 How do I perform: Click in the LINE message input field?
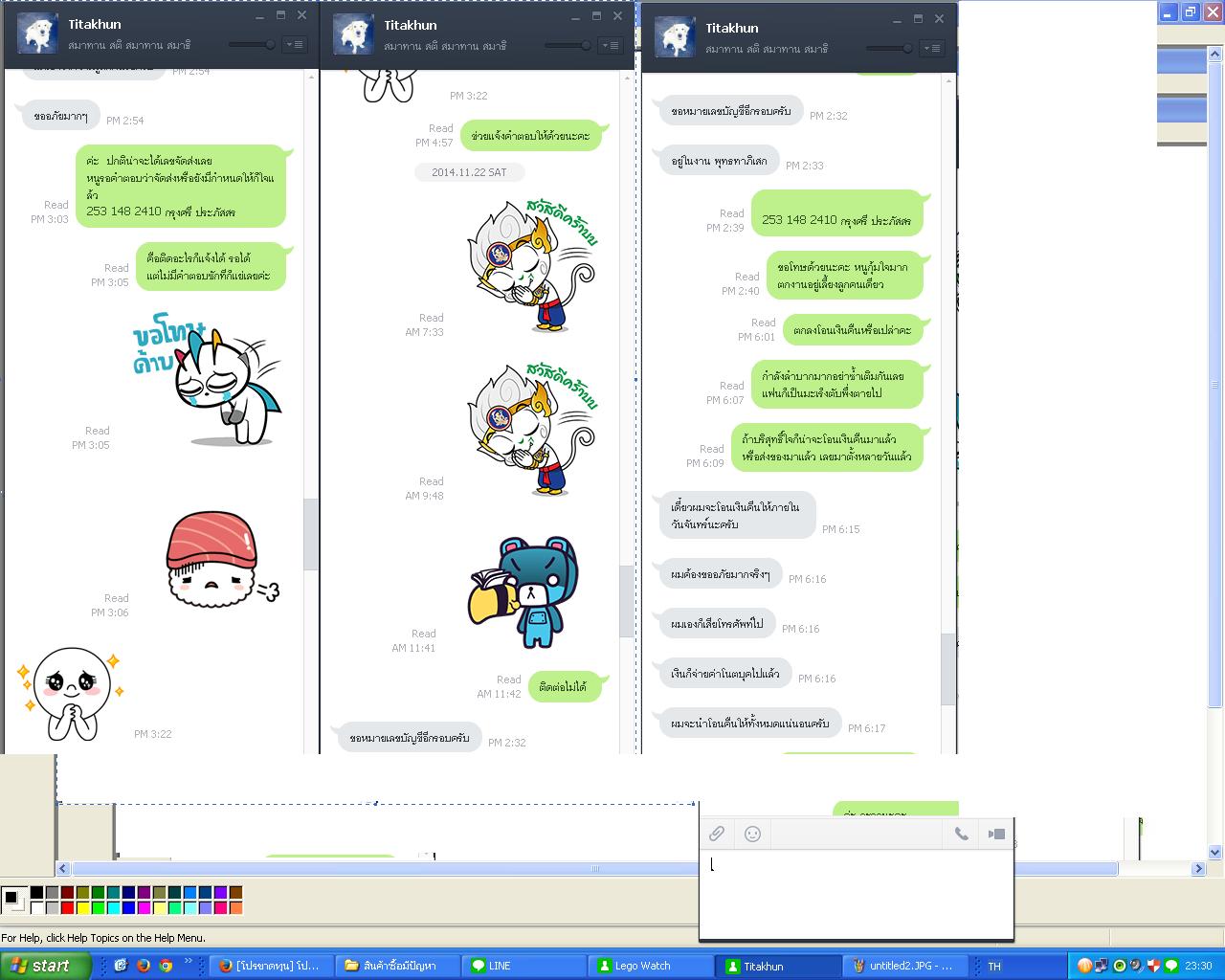click(x=857, y=893)
